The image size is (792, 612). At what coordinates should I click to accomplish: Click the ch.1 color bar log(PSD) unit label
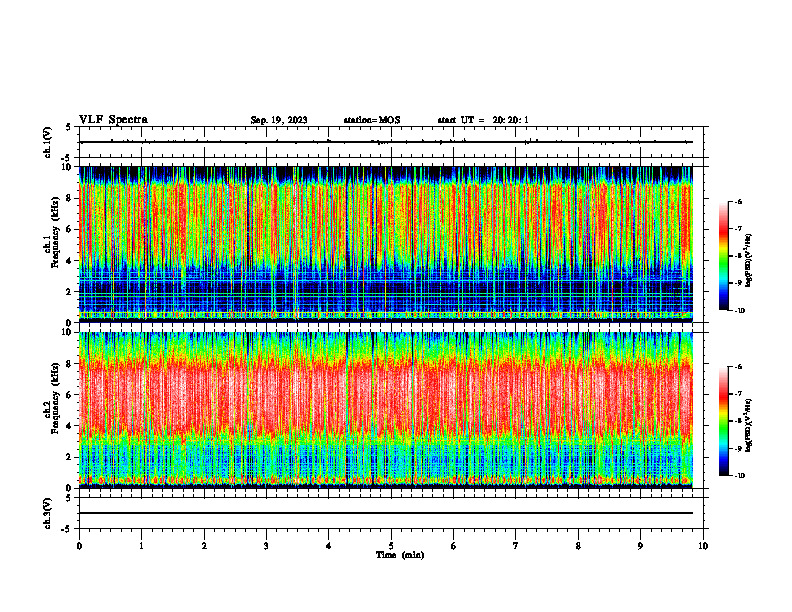point(749,261)
